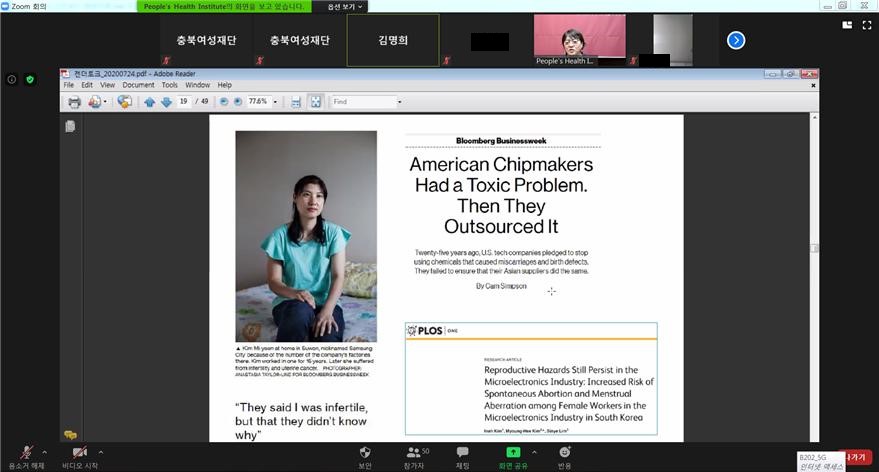Viewport: 879px width, 472px height.
Task: Click the green screen sharing notification banner
Action: (224, 7)
